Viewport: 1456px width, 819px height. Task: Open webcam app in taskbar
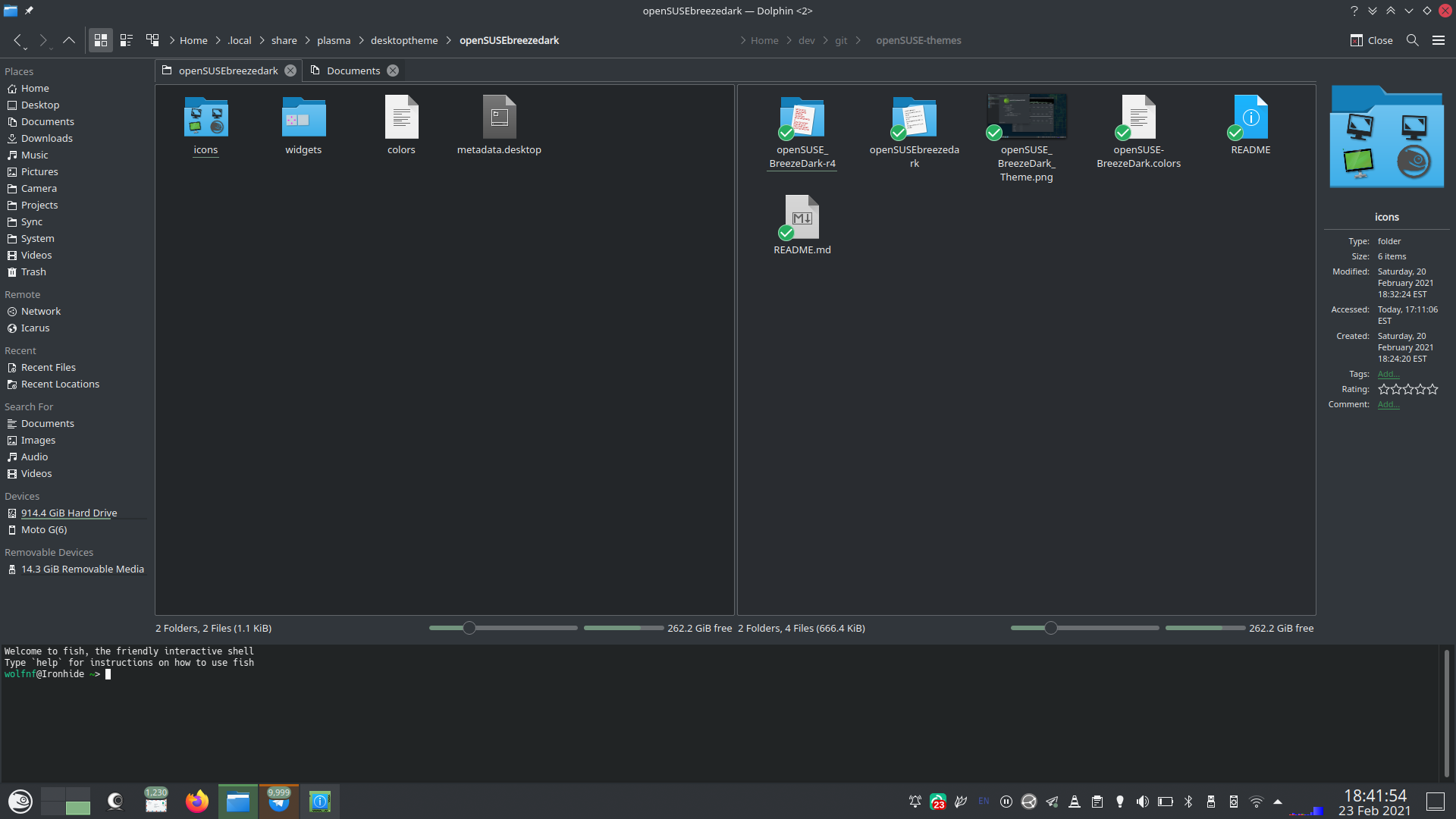point(115,802)
